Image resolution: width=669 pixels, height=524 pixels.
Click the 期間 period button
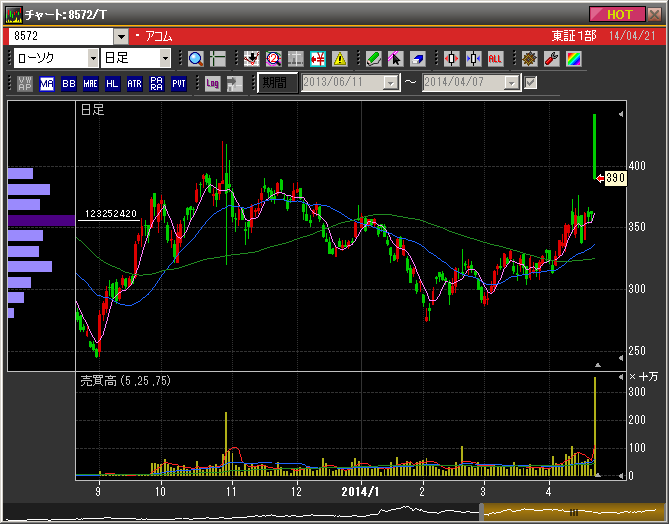point(275,83)
